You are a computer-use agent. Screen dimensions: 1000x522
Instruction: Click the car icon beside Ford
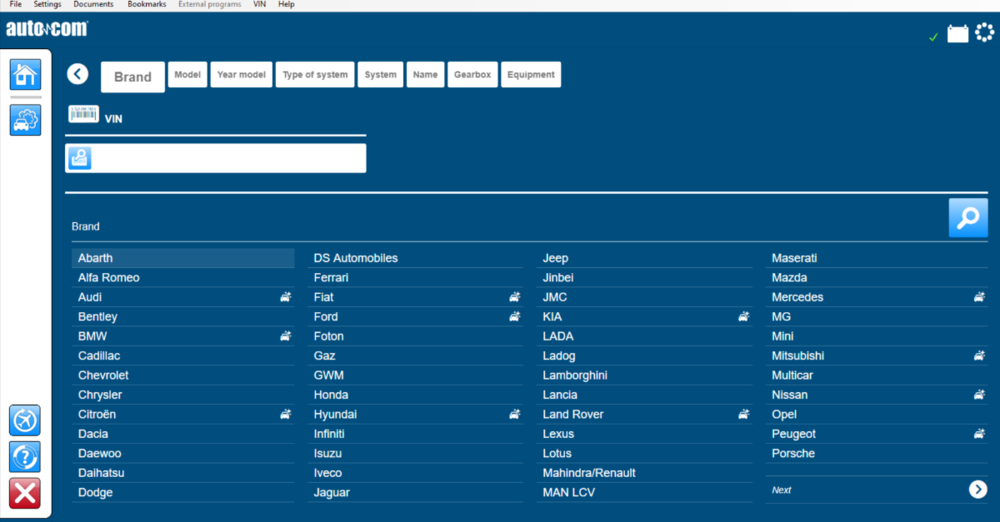(515, 317)
